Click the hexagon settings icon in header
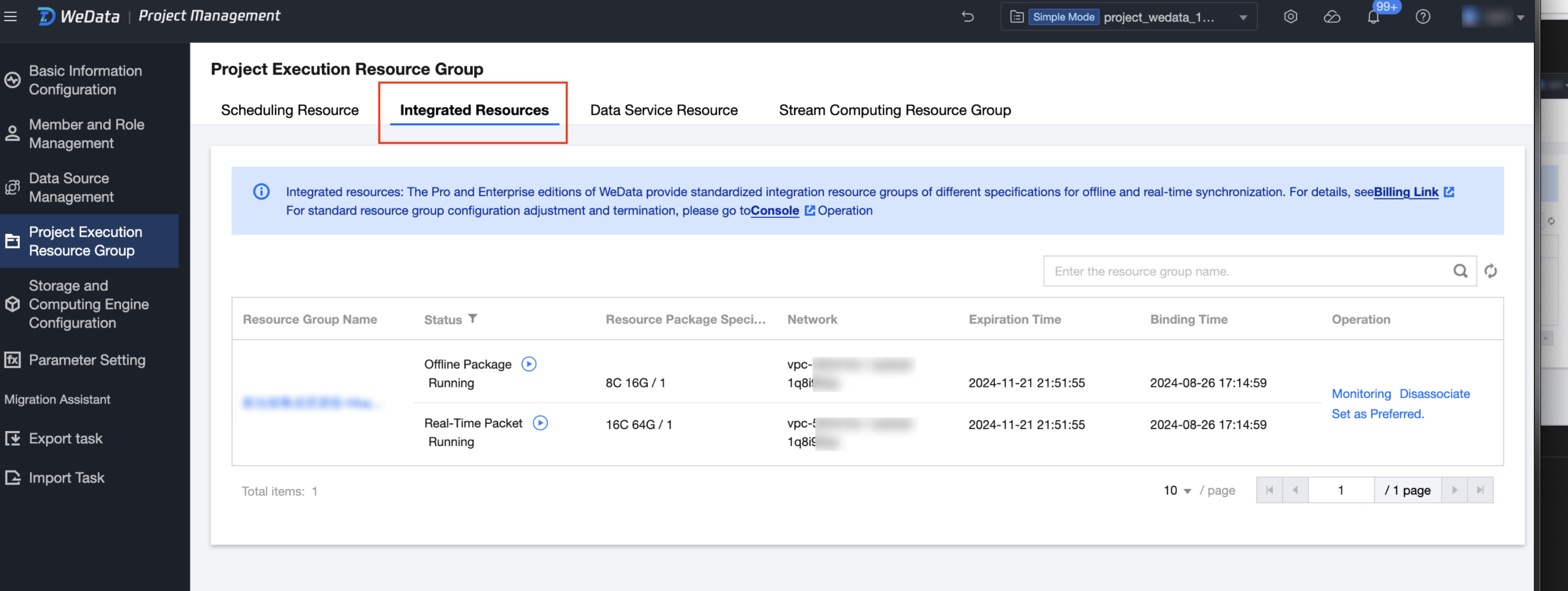The width and height of the screenshot is (1568, 591). point(1290,17)
